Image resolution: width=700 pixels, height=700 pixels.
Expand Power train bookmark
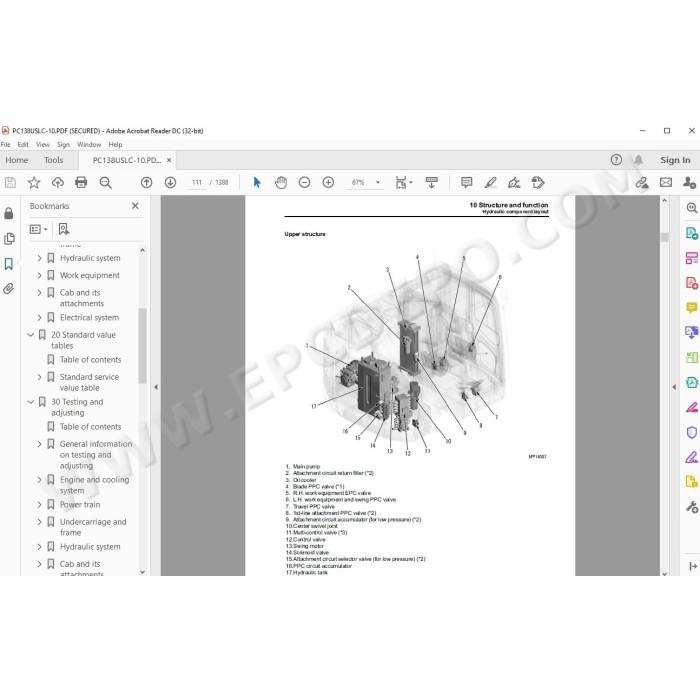click(40, 504)
